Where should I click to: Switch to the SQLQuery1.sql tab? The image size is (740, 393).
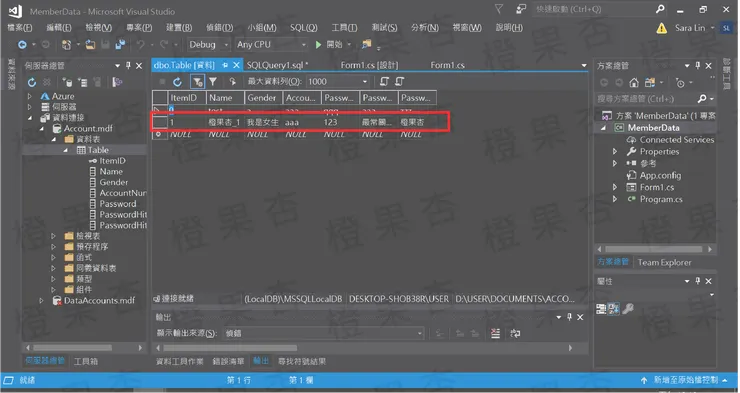click(x=278, y=65)
